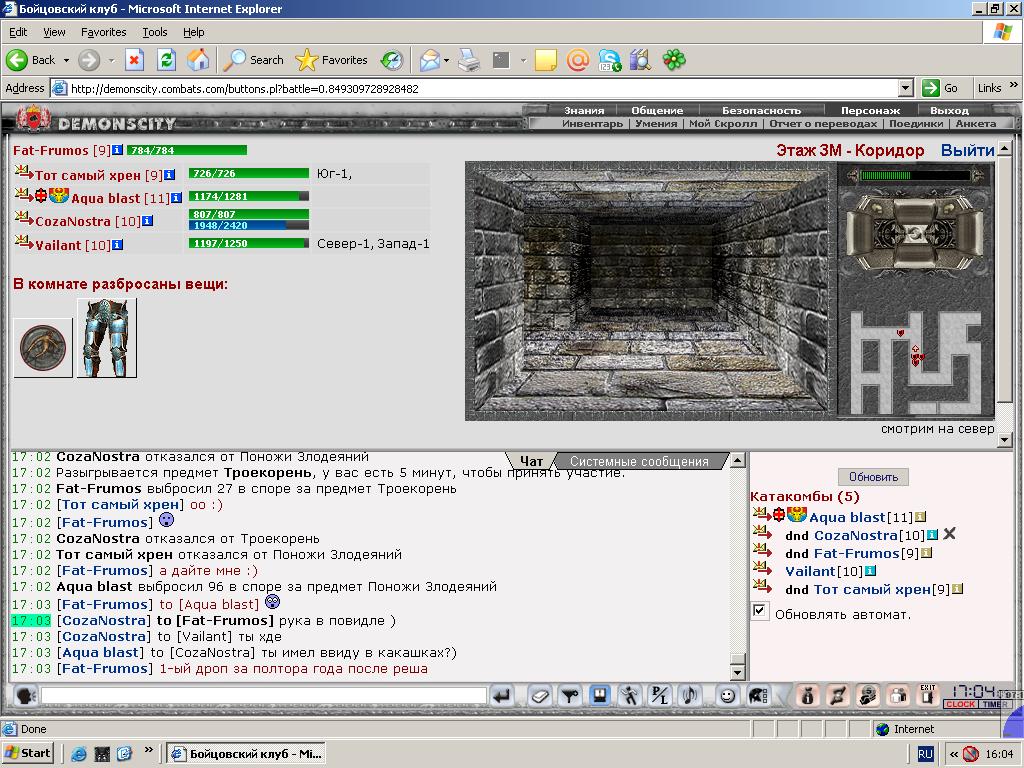Click the EXIT door icon in bottom bar

[x=927, y=695]
